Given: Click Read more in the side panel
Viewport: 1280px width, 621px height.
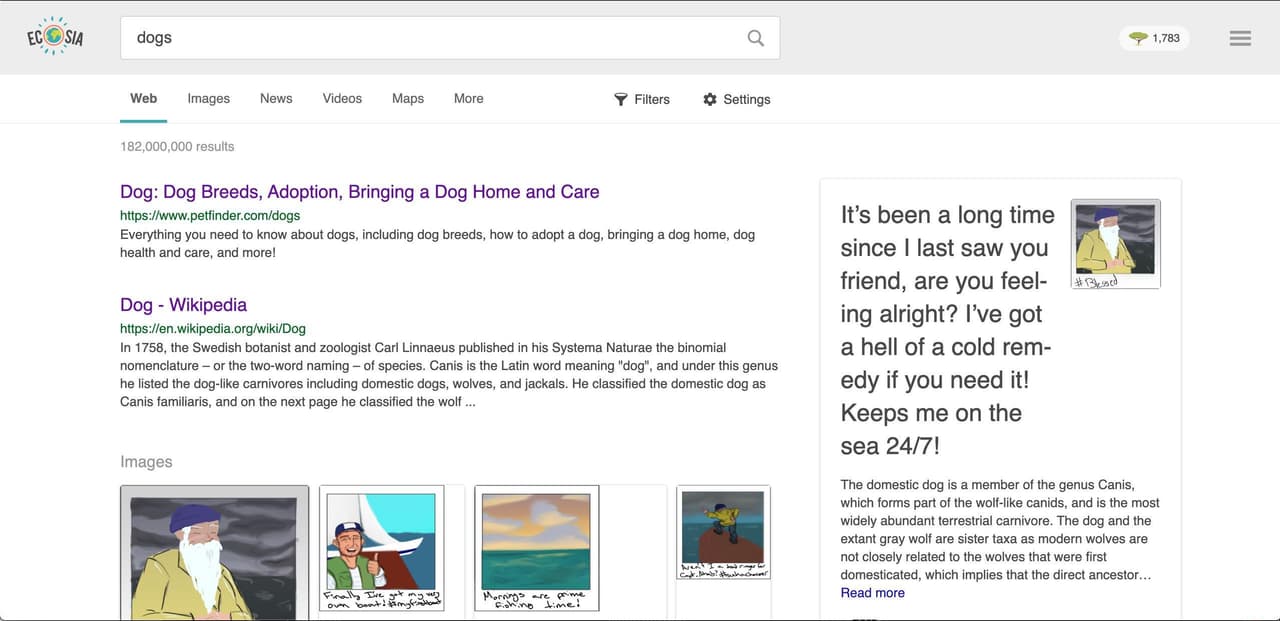Looking at the screenshot, I should click(x=872, y=592).
